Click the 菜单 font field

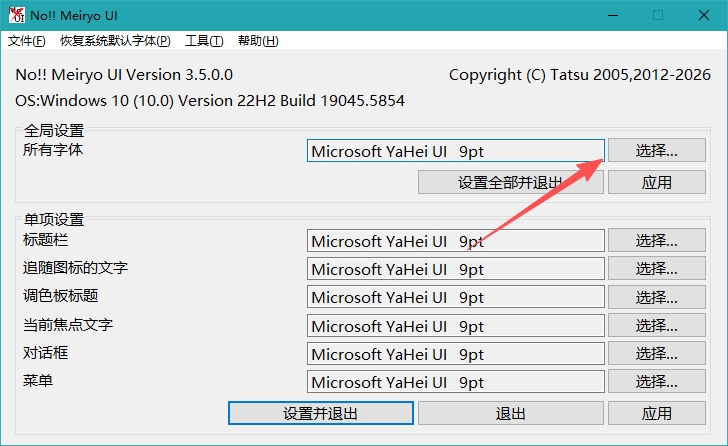pos(455,382)
